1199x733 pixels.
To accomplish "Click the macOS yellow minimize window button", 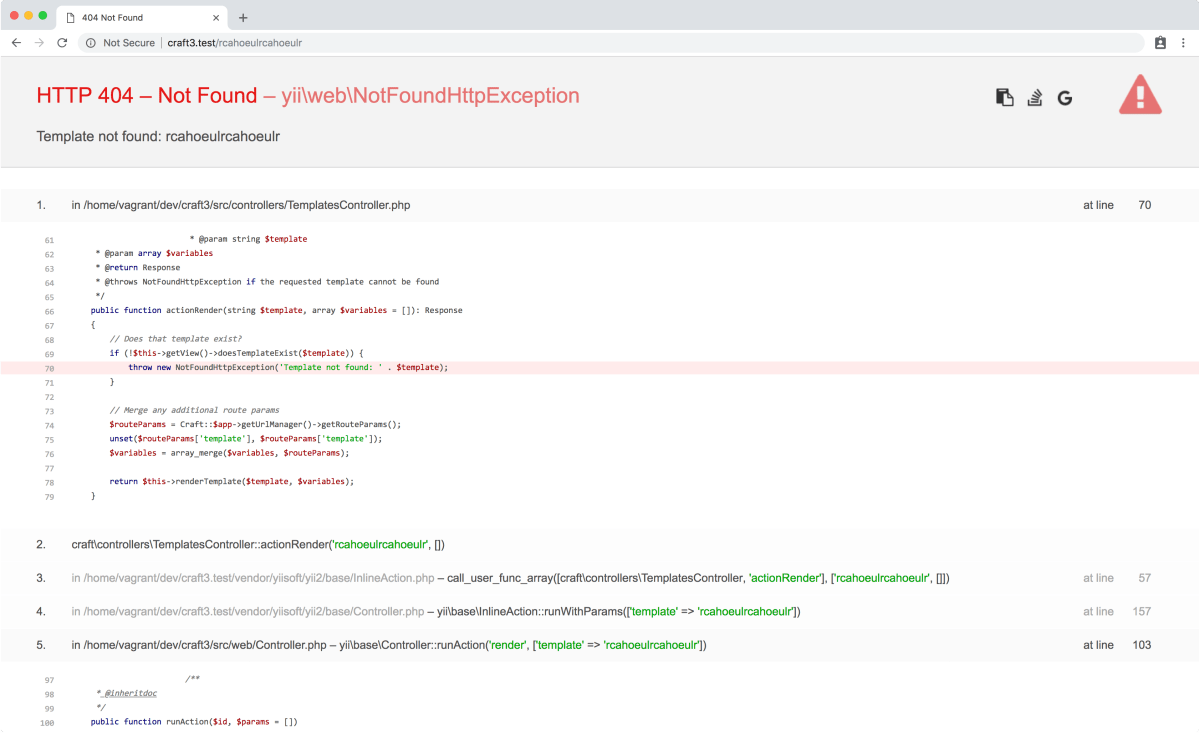I will (28, 15).
